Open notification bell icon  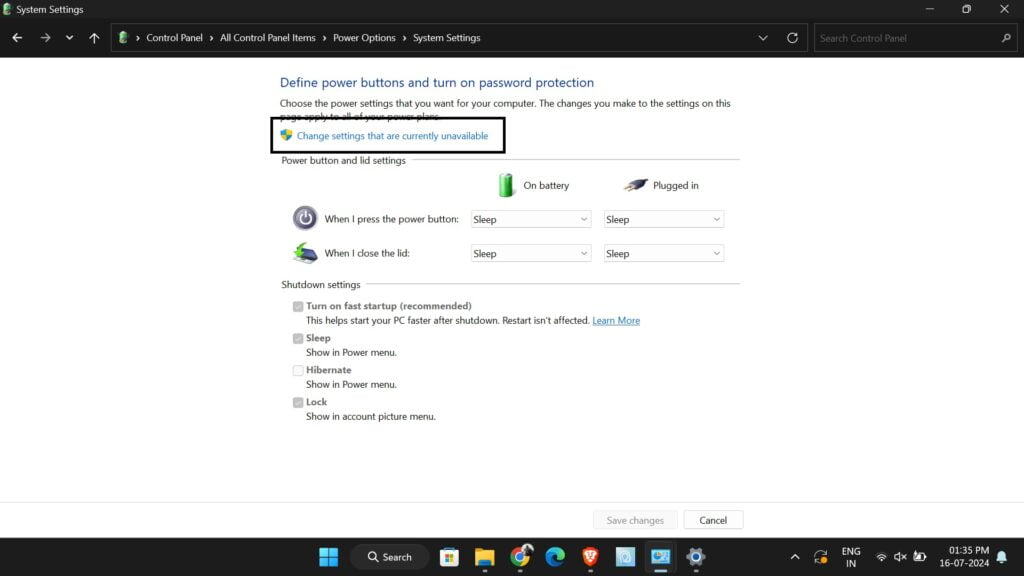pos(1002,557)
